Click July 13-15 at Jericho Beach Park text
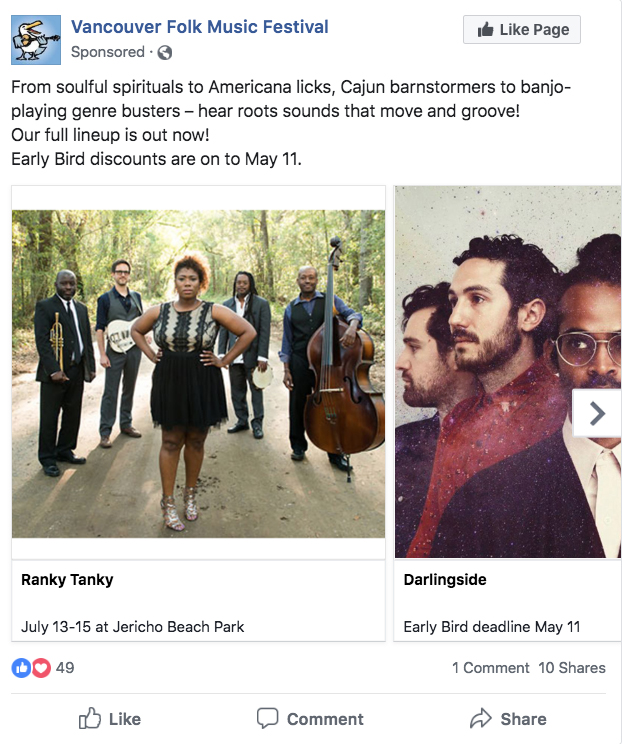This screenshot has width=622, height=744. point(132,627)
